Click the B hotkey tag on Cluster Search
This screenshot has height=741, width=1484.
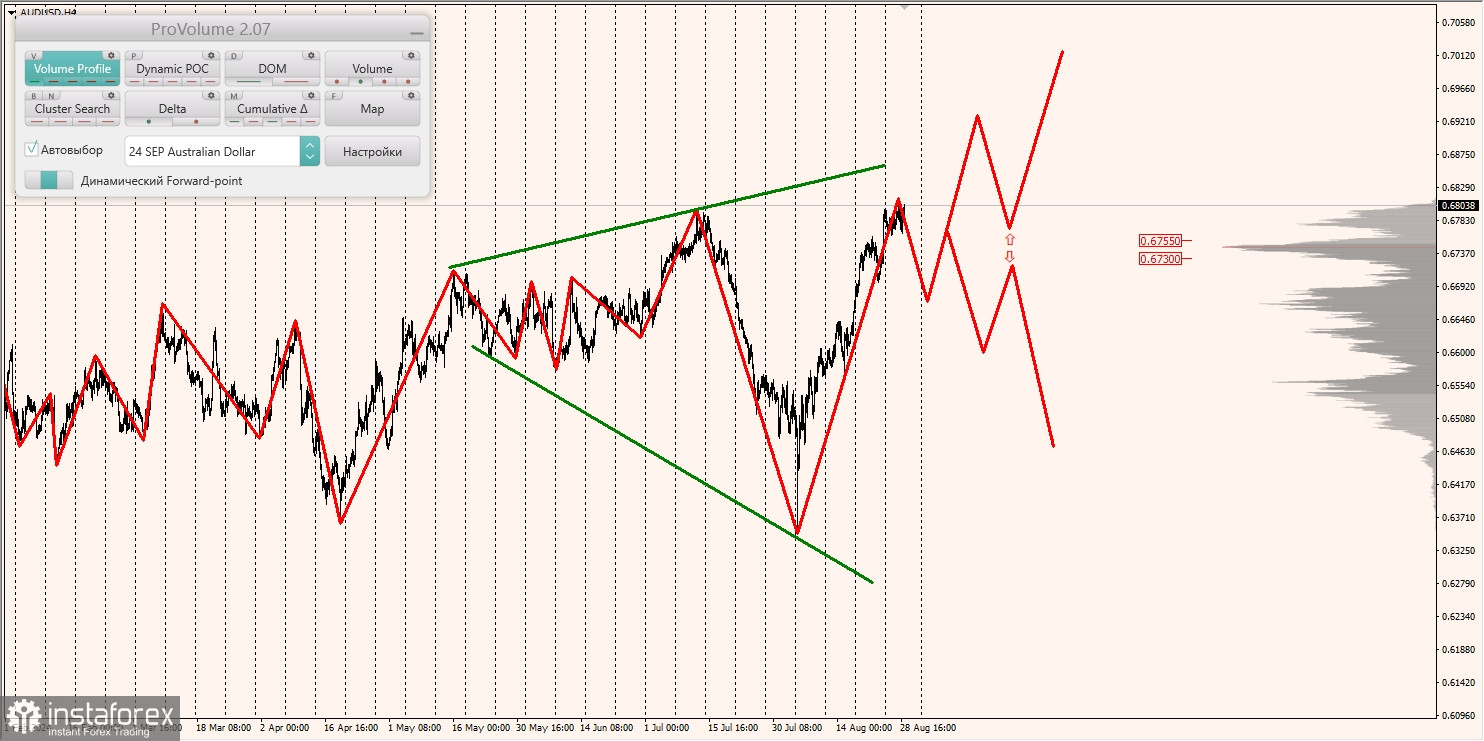34,96
